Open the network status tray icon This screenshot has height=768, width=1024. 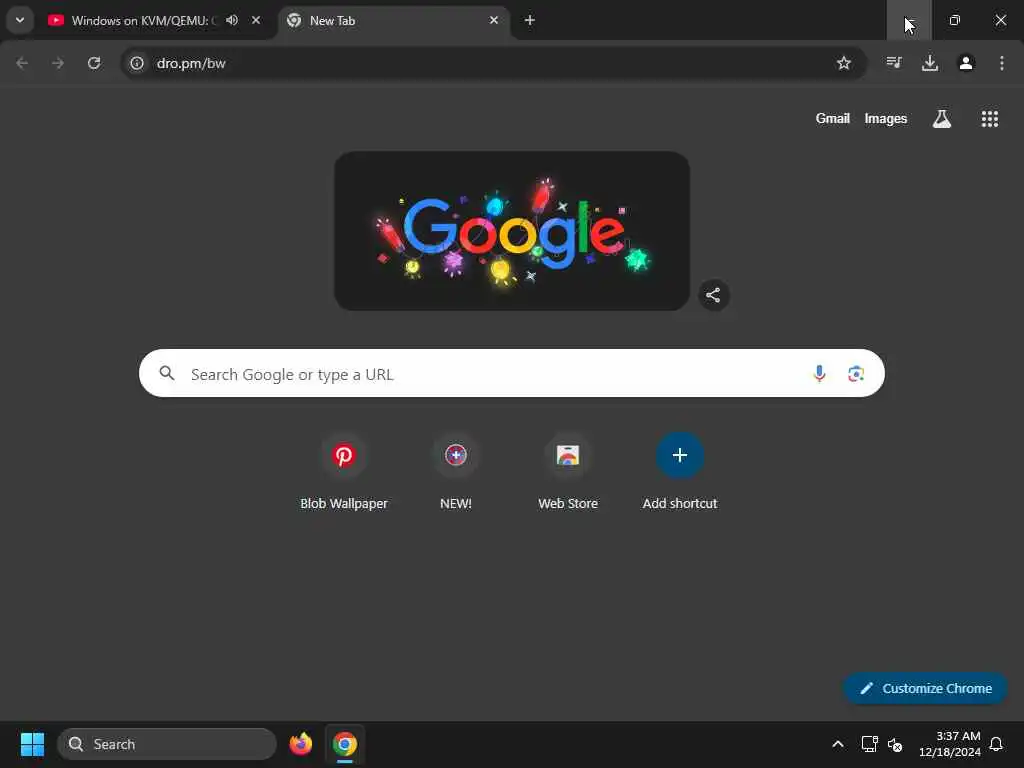click(869, 744)
